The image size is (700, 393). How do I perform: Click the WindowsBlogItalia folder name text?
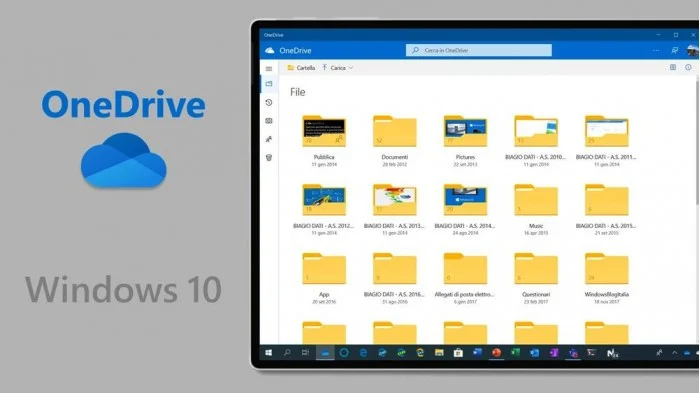tap(606, 295)
